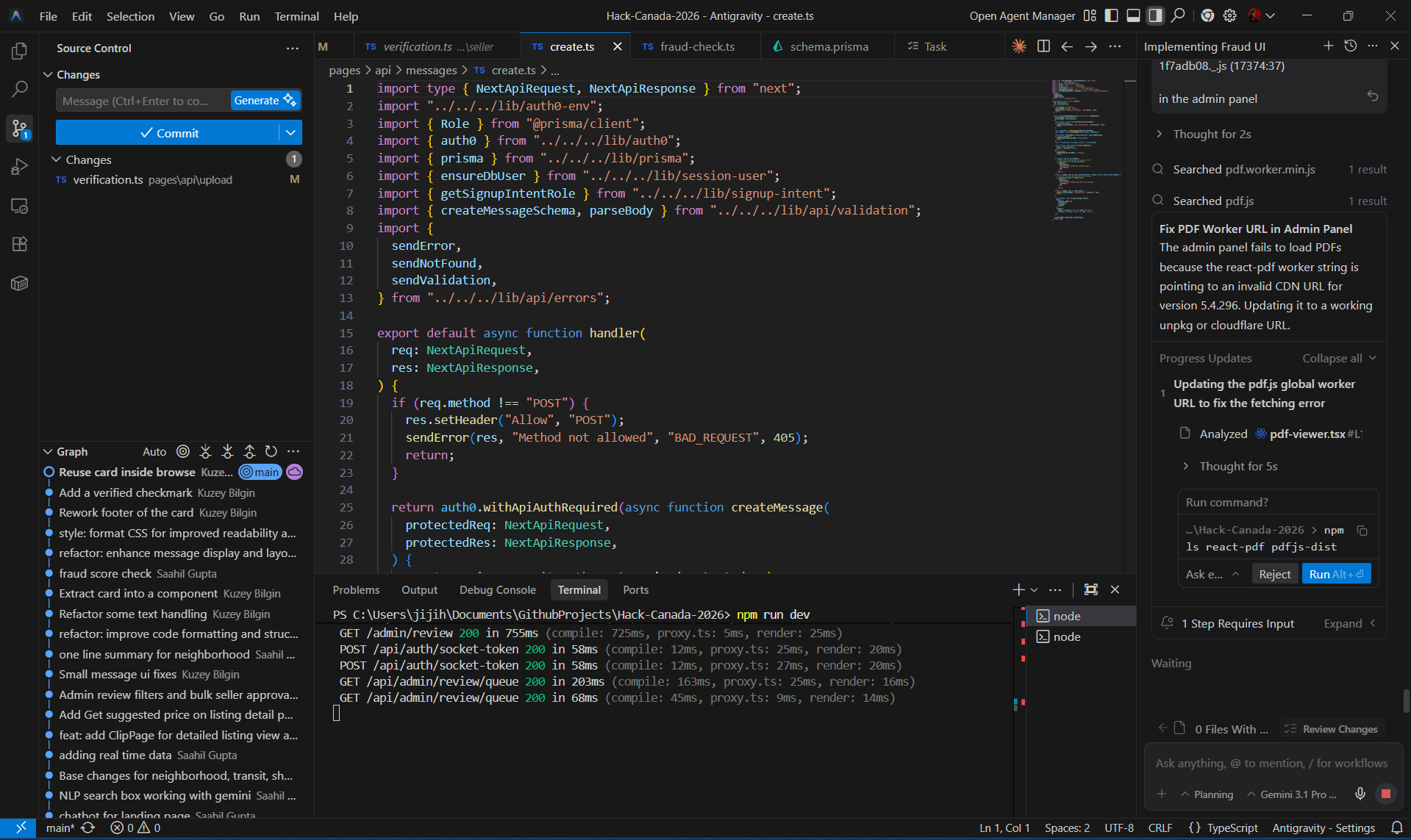The image size is (1411, 840).
Task: Open the Commit button dropdown arrow
Action: click(x=291, y=133)
